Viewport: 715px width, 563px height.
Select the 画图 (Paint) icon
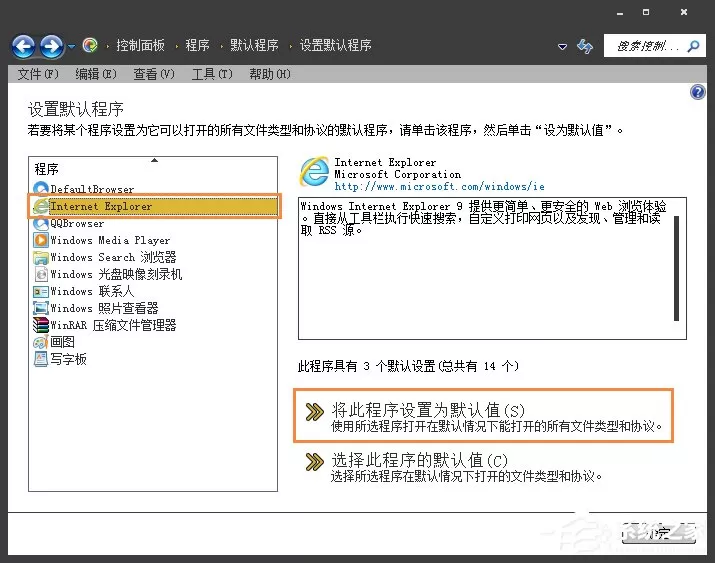click(x=41, y=342)
